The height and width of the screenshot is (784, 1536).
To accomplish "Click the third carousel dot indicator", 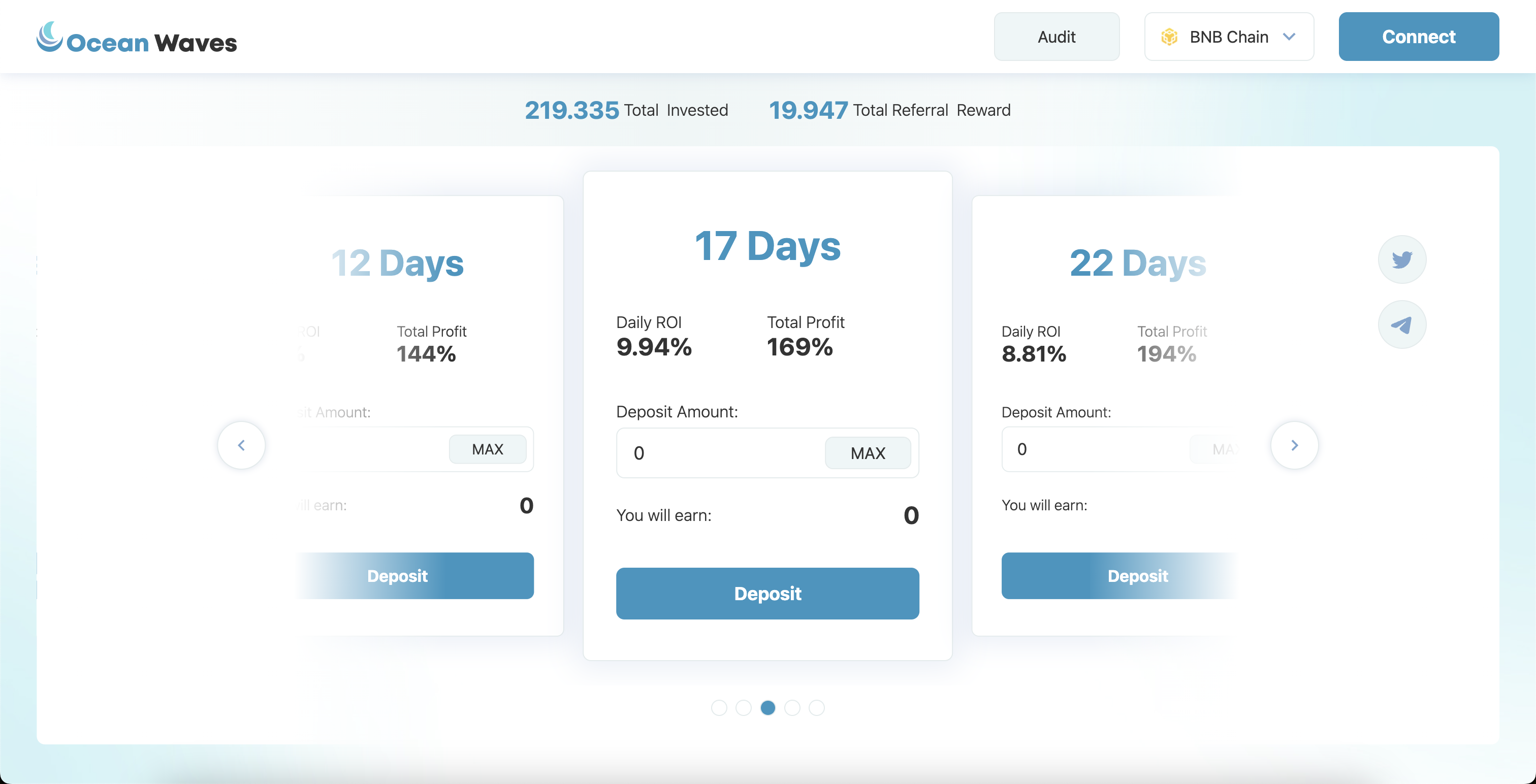I will point(768,709).
